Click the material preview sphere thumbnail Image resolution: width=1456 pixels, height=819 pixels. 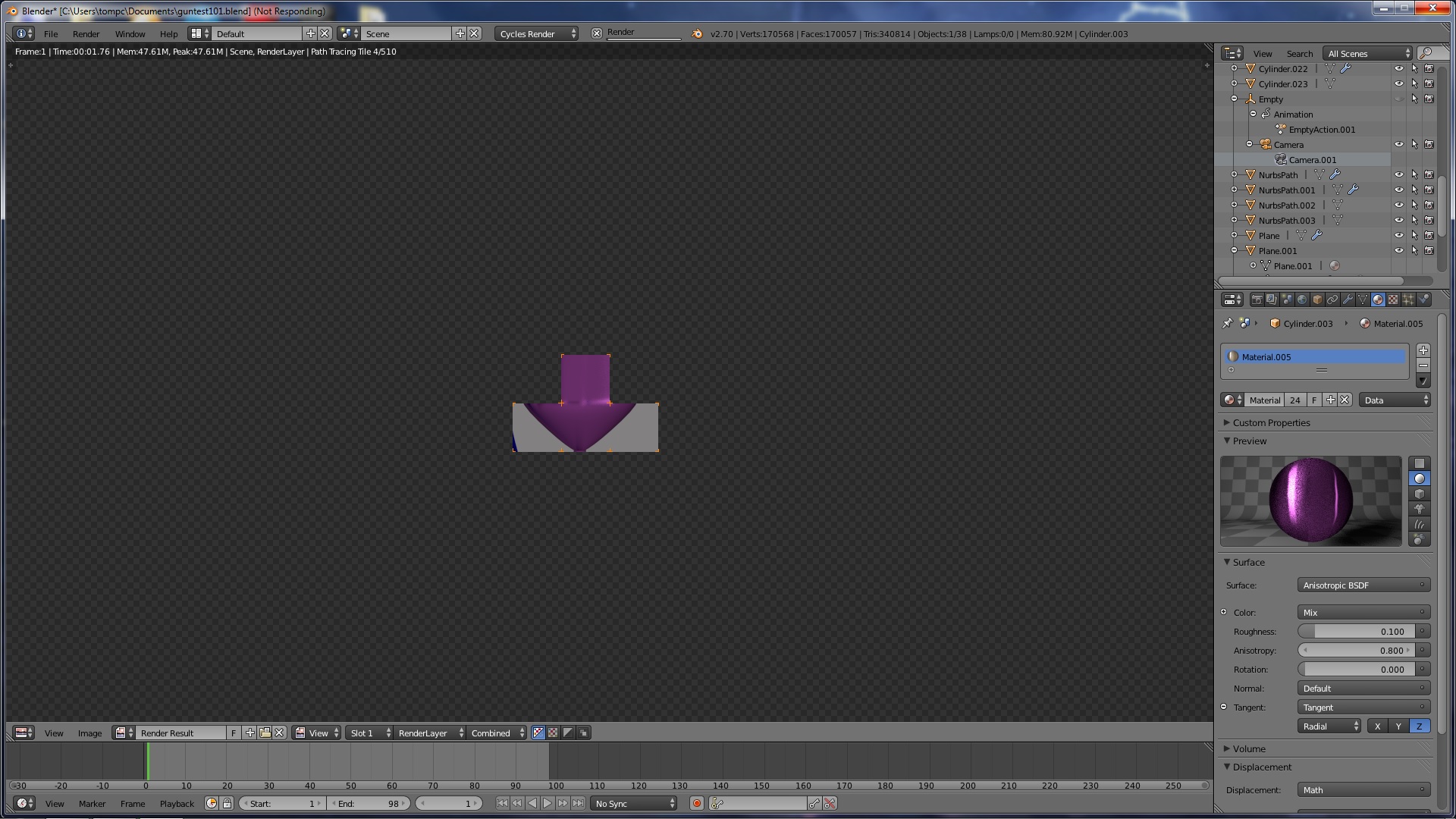(x=1311, y=500)
